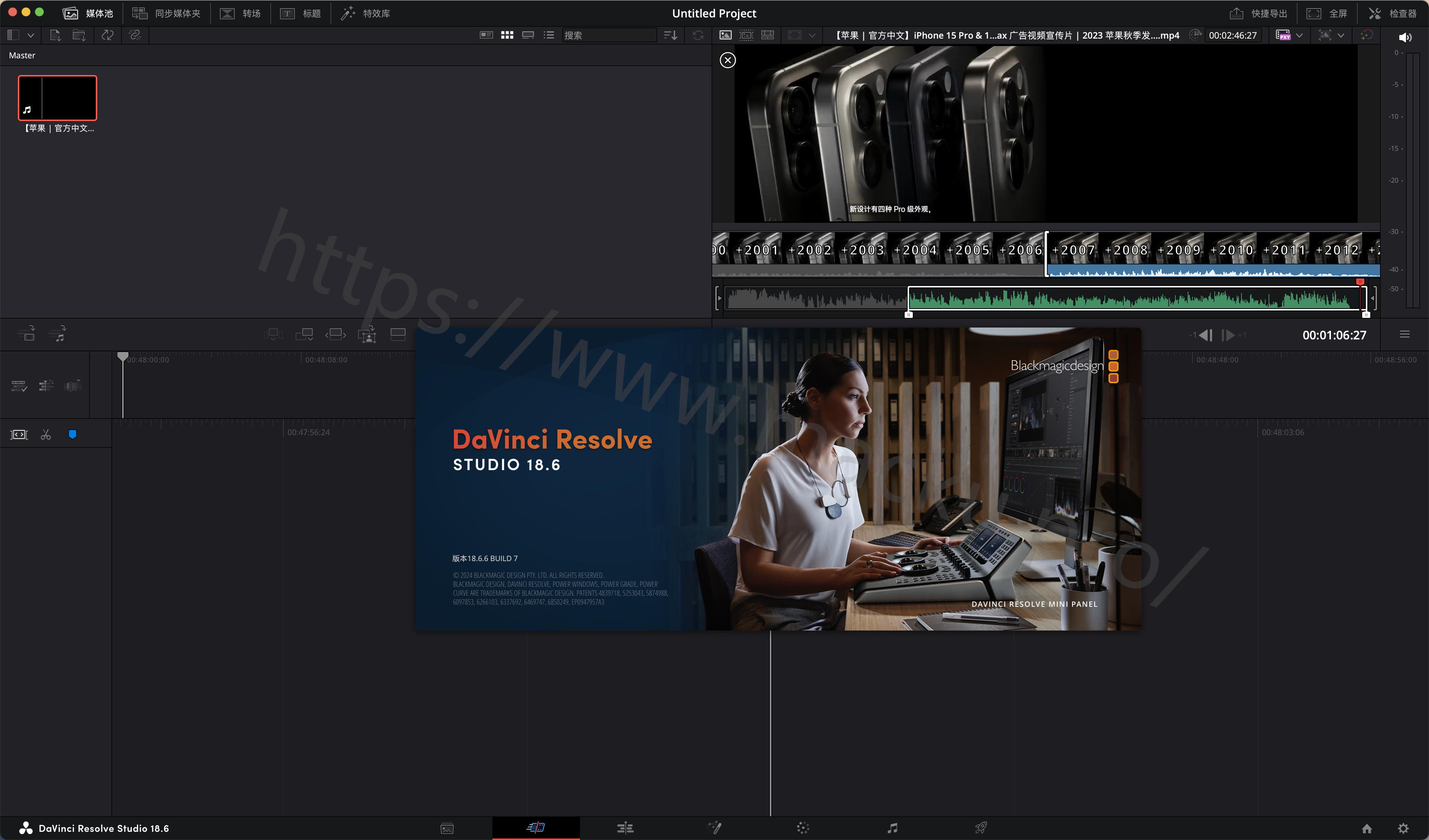Click the 快捷导出 quick export button

1258,13
